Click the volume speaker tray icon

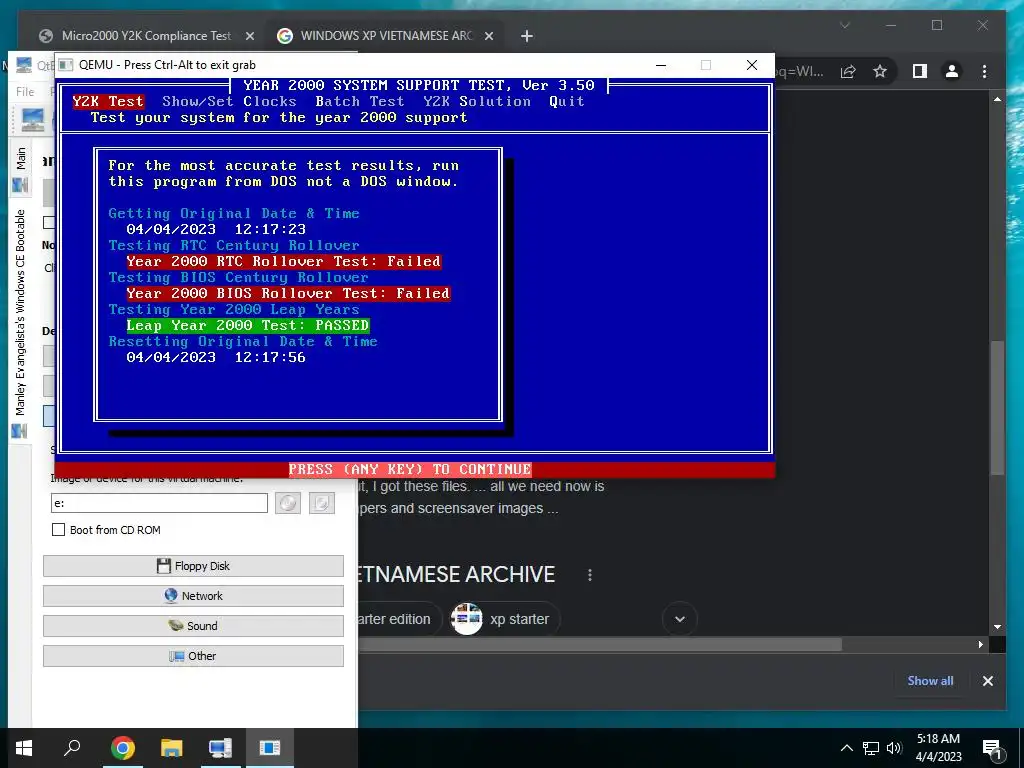[894, 748]
